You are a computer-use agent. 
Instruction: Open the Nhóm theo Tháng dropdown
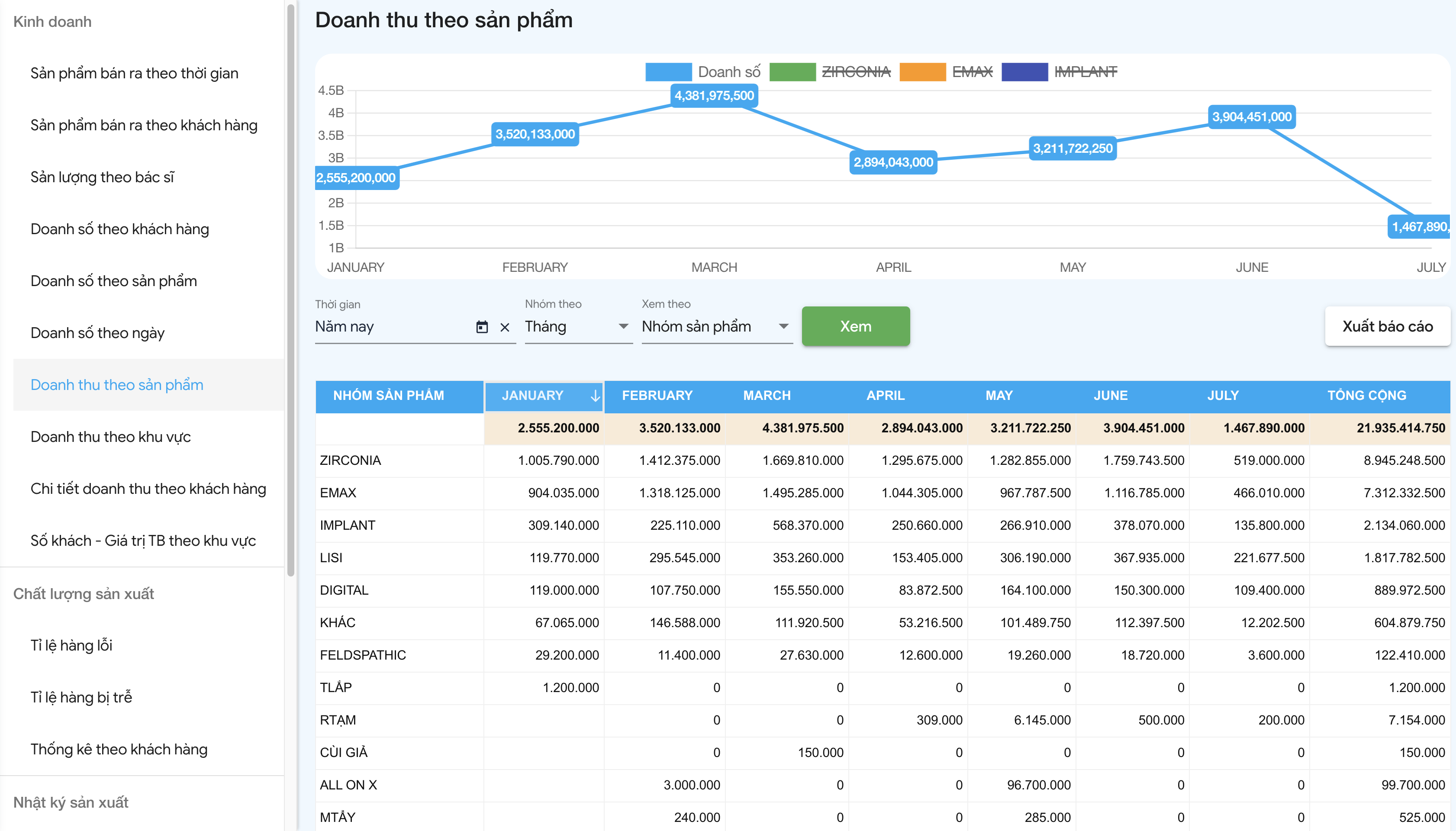click(578, 326)
